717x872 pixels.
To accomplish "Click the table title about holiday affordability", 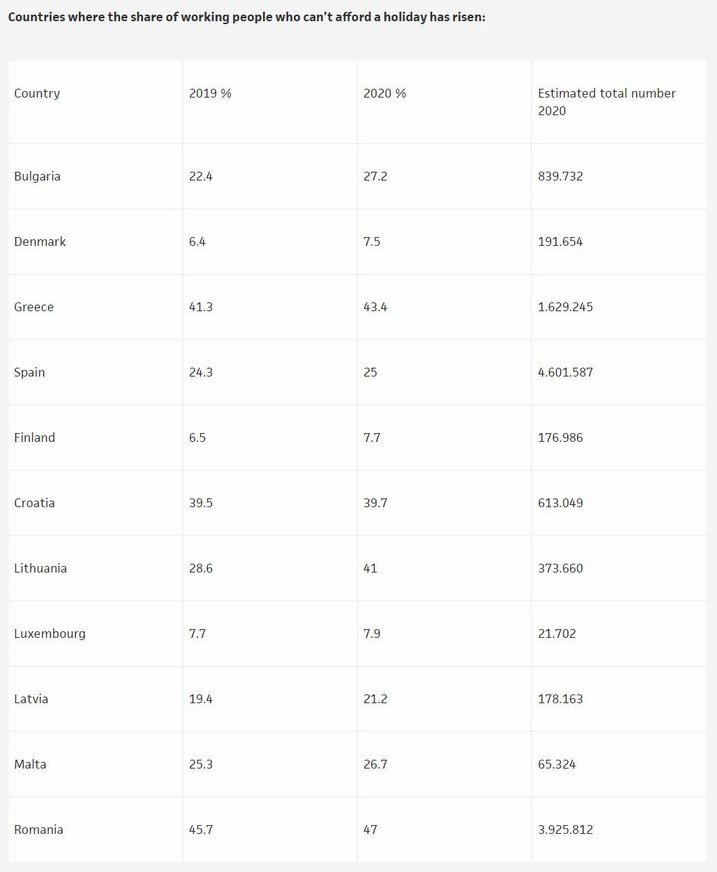I will pos(246,17).
